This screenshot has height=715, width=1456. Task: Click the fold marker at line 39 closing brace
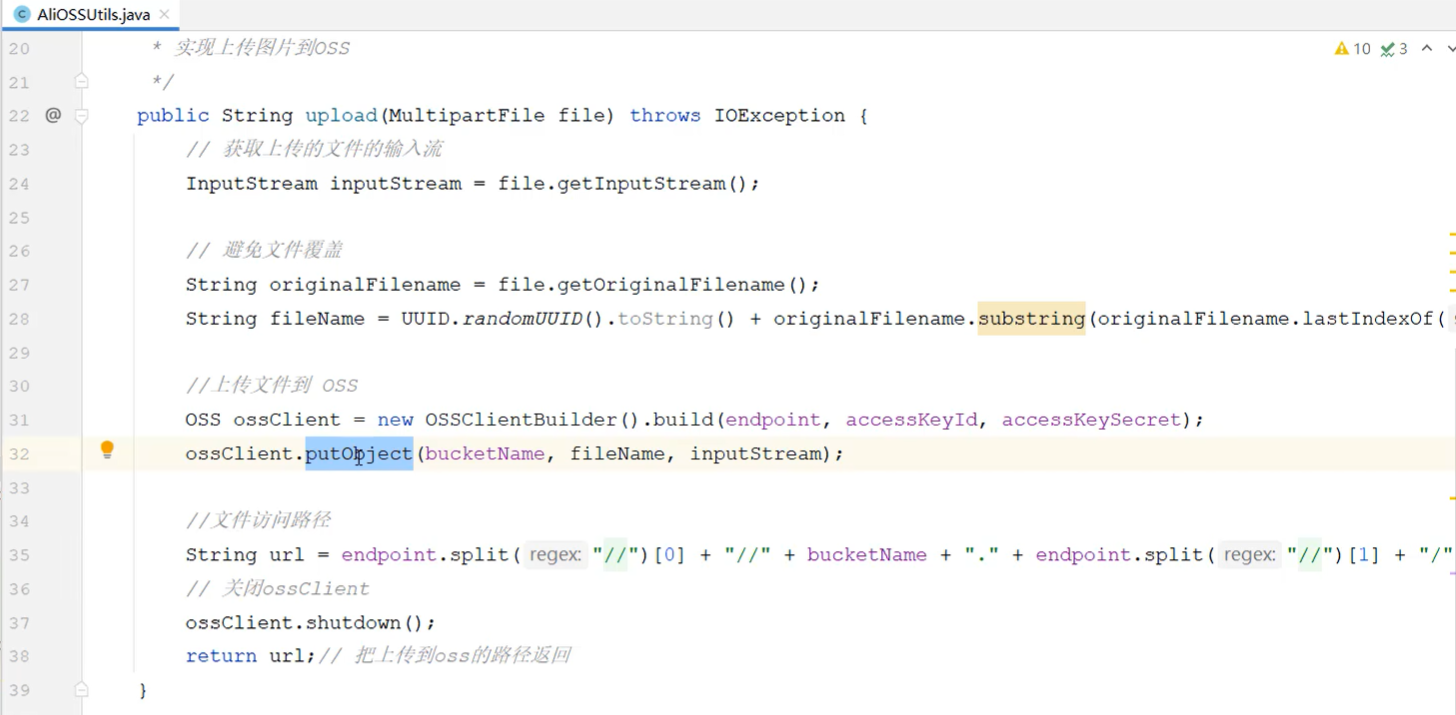click(x=82, y=690)
